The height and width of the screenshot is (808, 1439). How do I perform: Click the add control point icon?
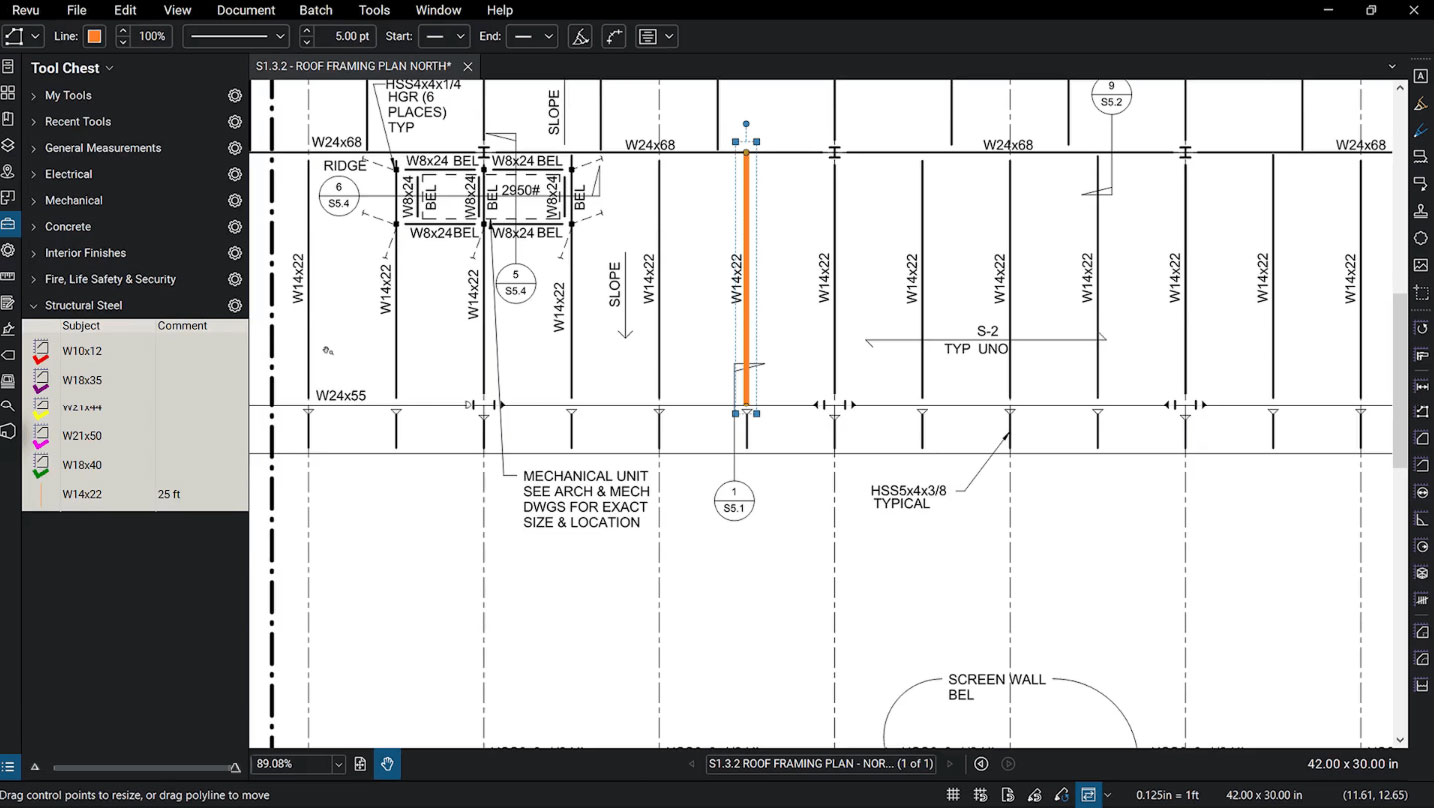click(x=613, y=36)
